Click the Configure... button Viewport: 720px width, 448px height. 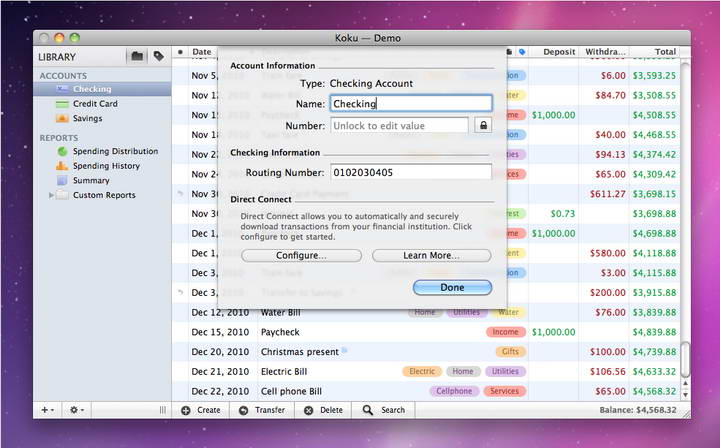click(x=301, y=256)
